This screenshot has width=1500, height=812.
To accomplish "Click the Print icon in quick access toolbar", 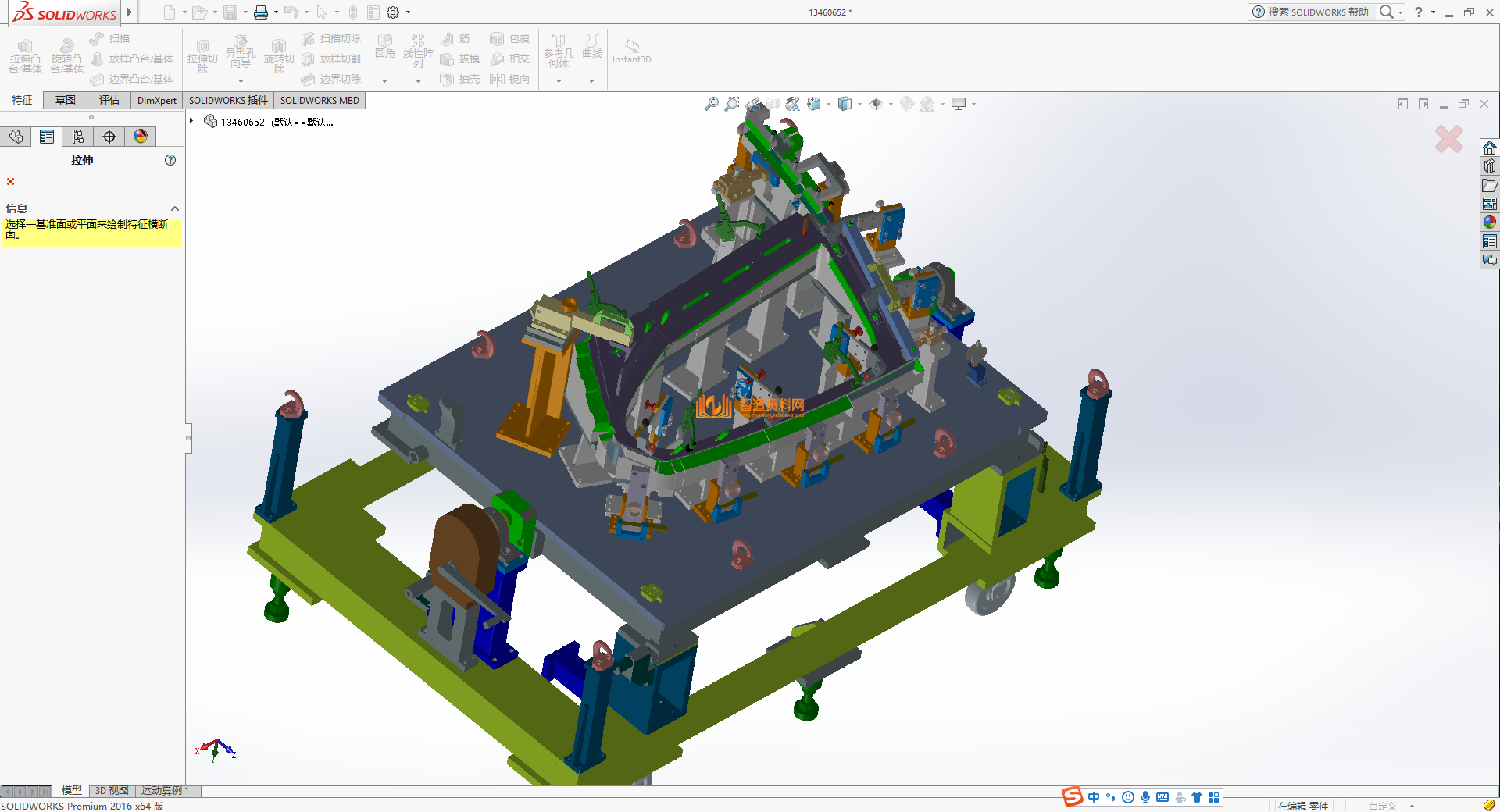I will [261, 12].
